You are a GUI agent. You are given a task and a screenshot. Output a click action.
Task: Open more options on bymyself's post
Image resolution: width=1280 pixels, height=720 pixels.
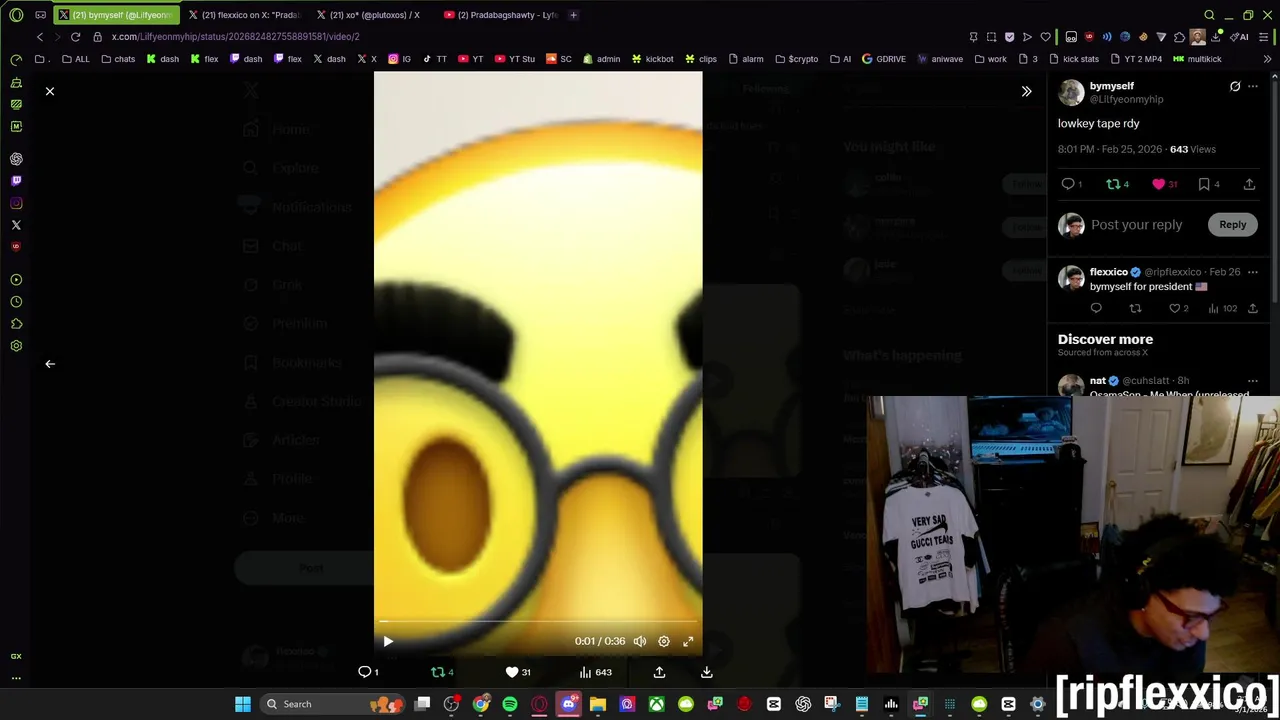click(1253, 87)
